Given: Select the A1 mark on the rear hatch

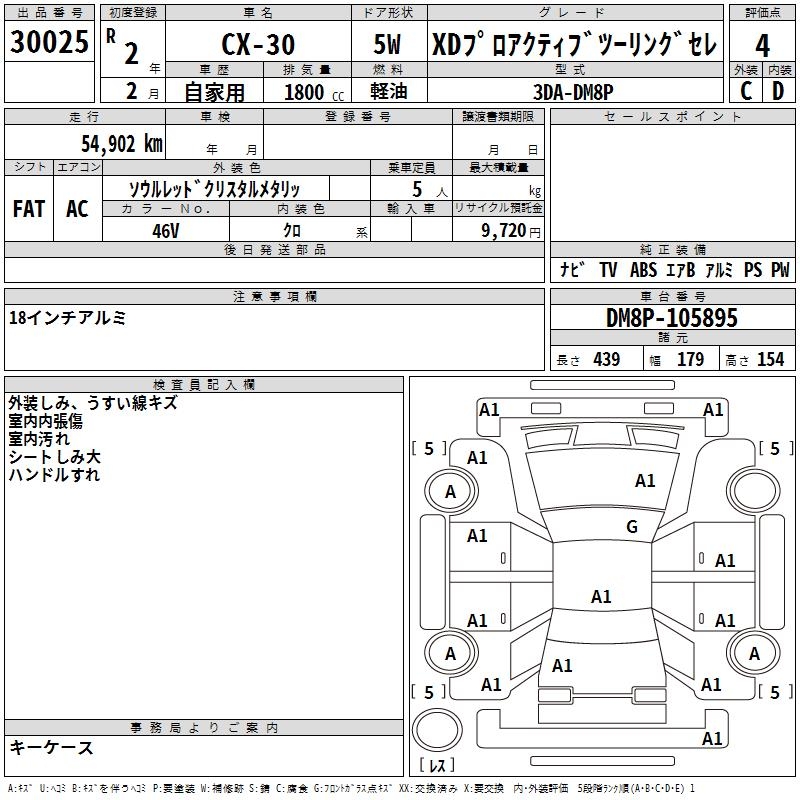Looking at the screenshot, I should coord(562,665).
